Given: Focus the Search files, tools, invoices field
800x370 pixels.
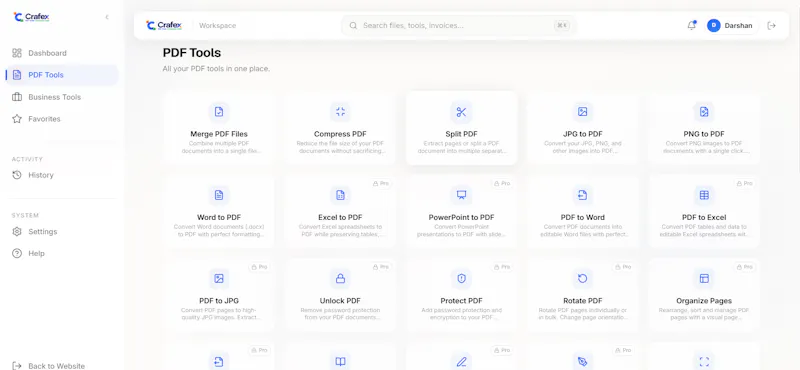Looking at the screenshot, I should point(459,26).
